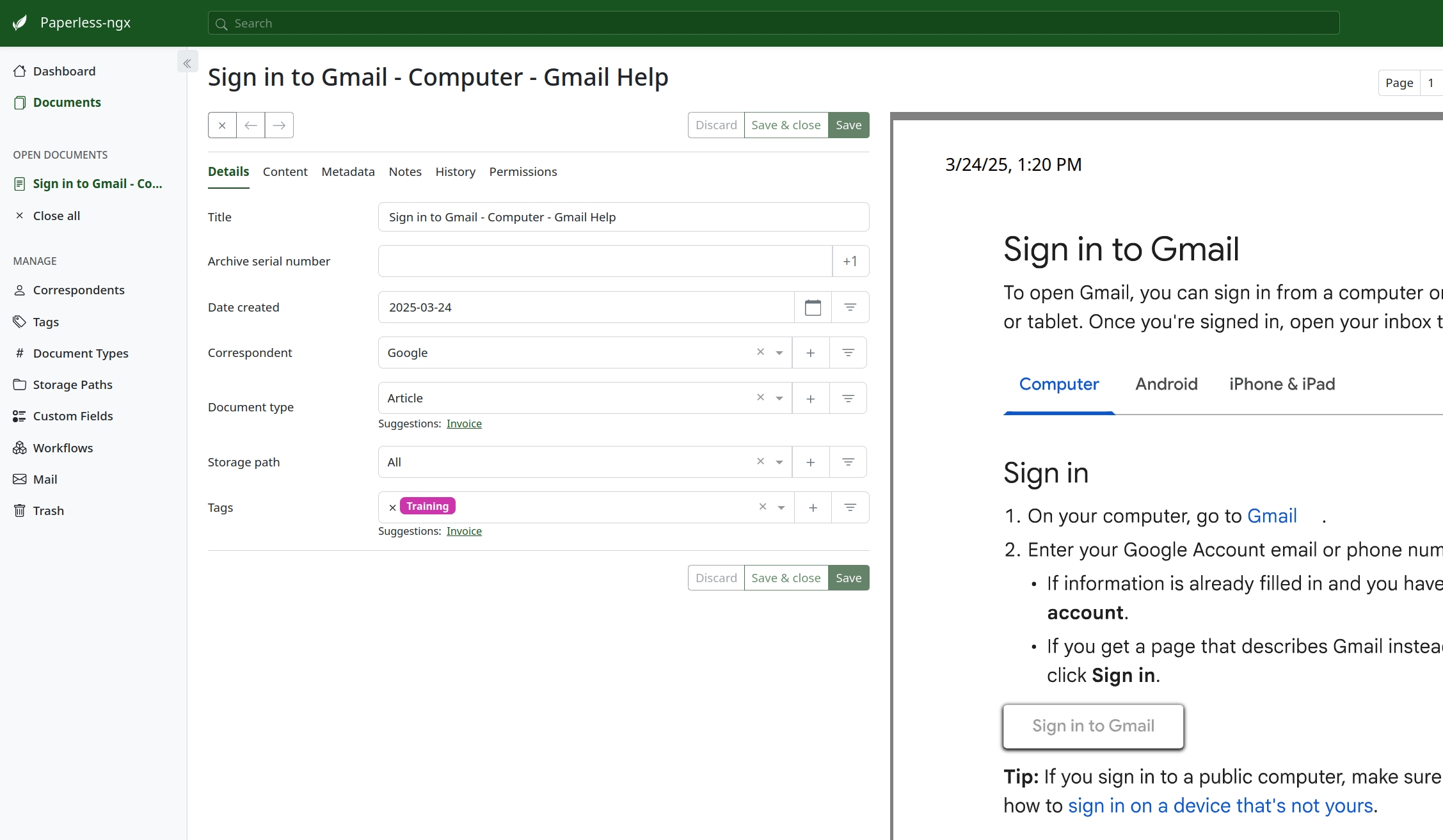Image resolution: width=1443 pixels, height=840 pixels.
Task: Clear the Google correspondent selection
Action: click(x=761, y=352)
